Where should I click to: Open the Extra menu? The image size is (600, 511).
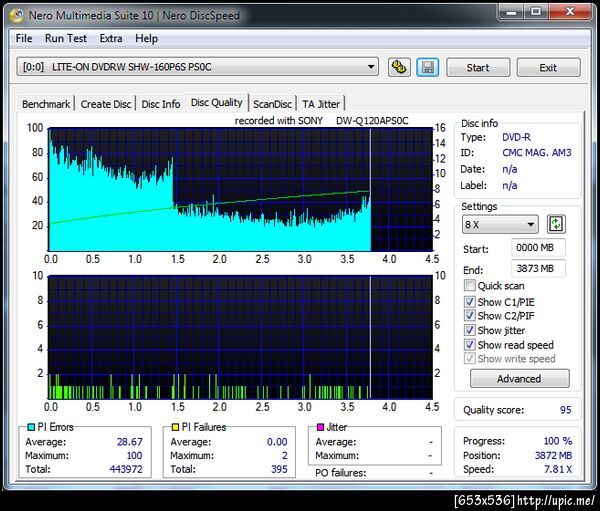(x=111, y=38)
